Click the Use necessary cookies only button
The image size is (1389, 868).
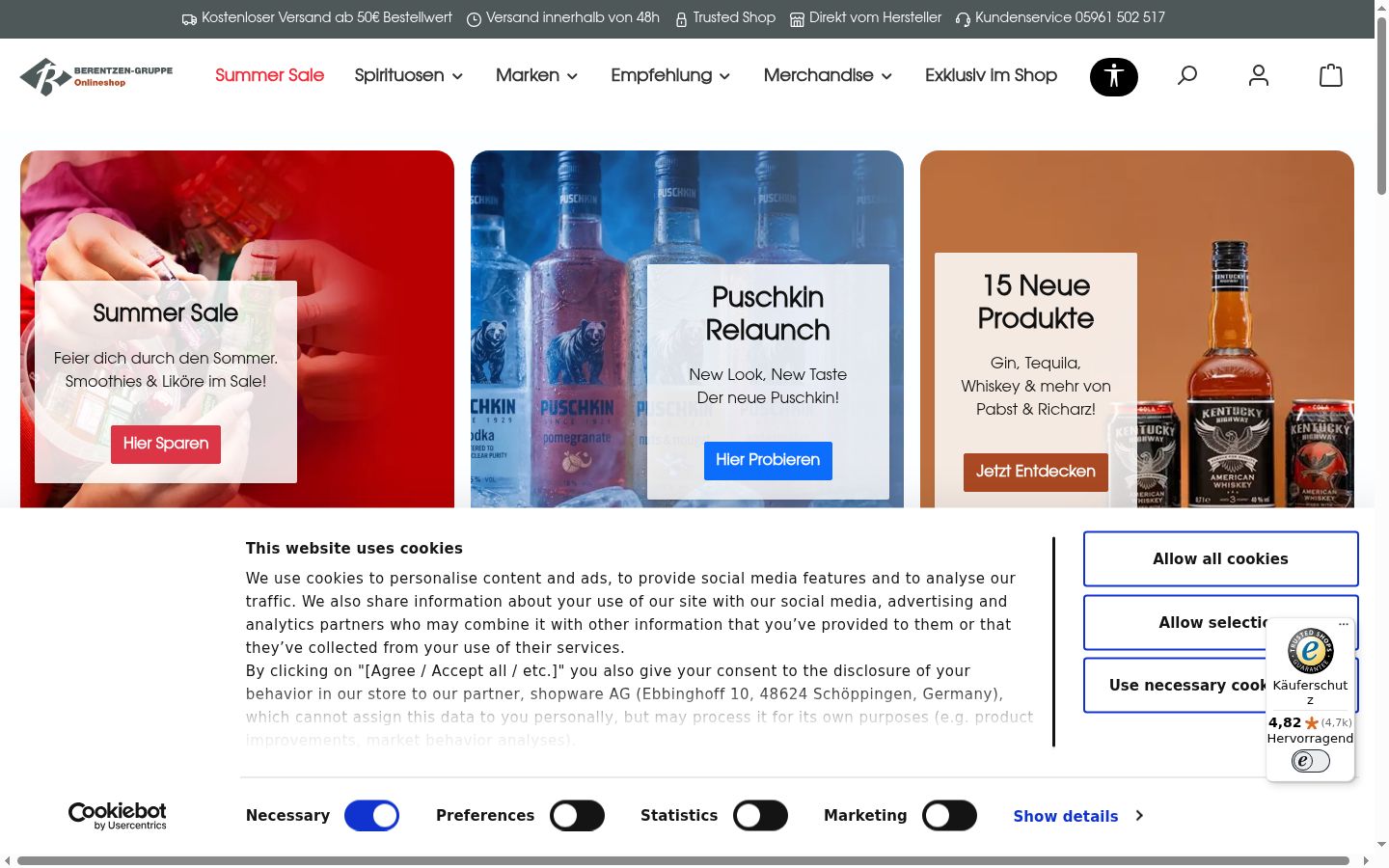click(x=1220, y=685)
